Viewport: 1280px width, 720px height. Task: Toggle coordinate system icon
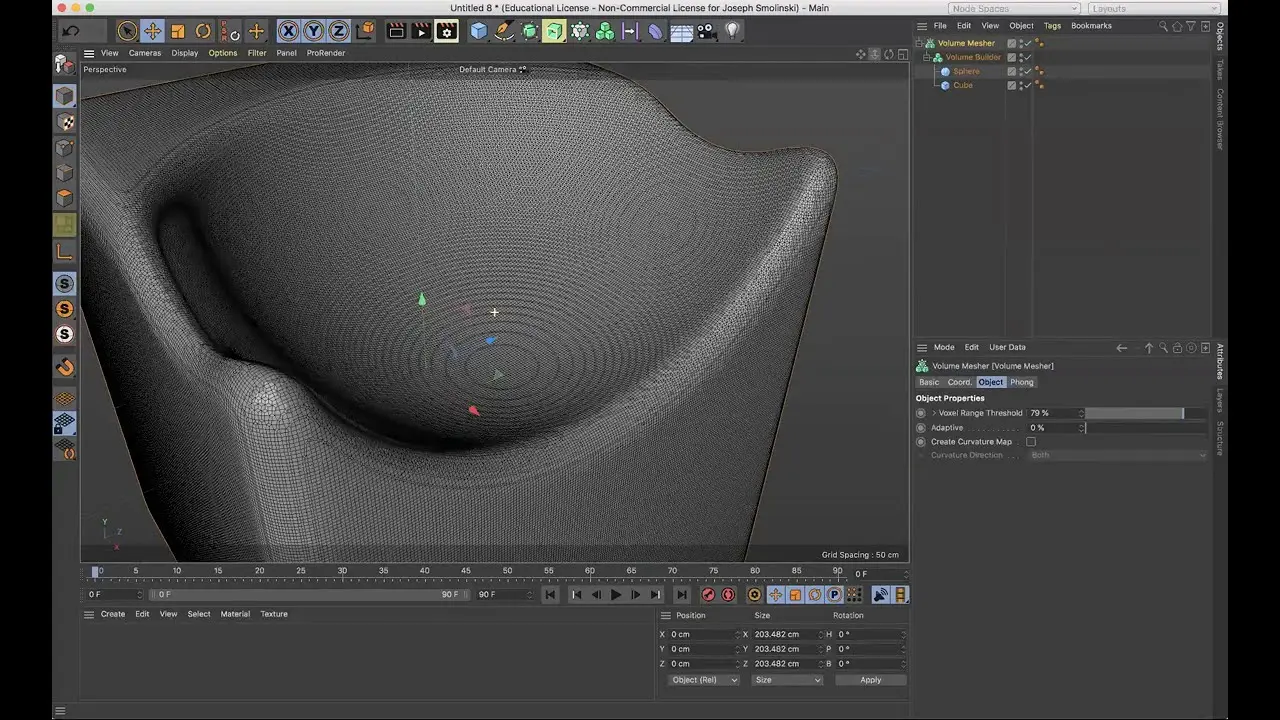point(365,31)
